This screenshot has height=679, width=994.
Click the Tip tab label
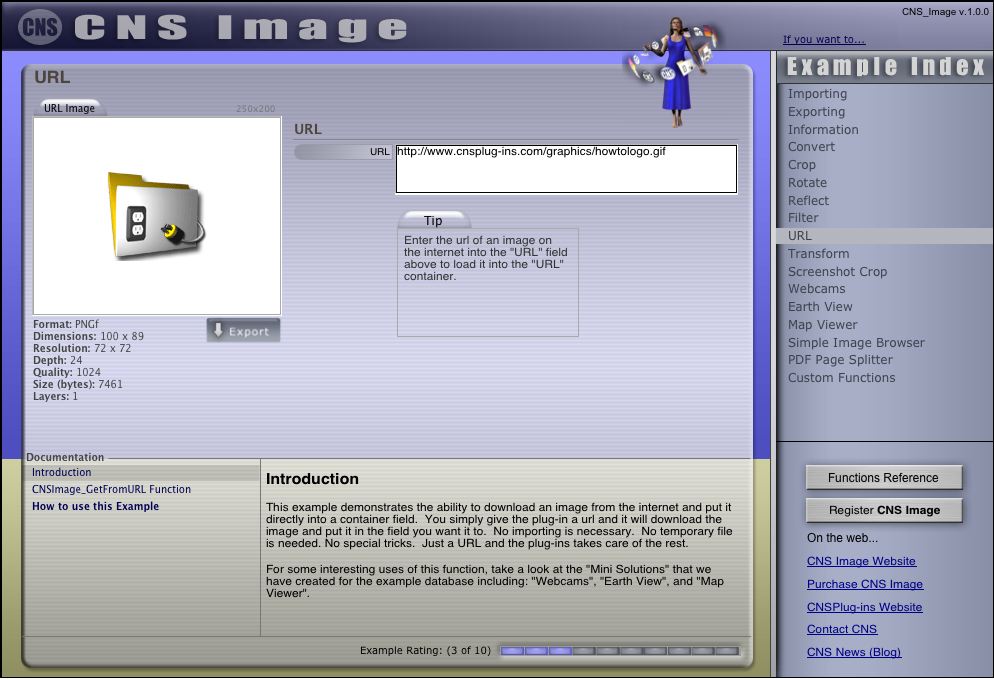433,221
